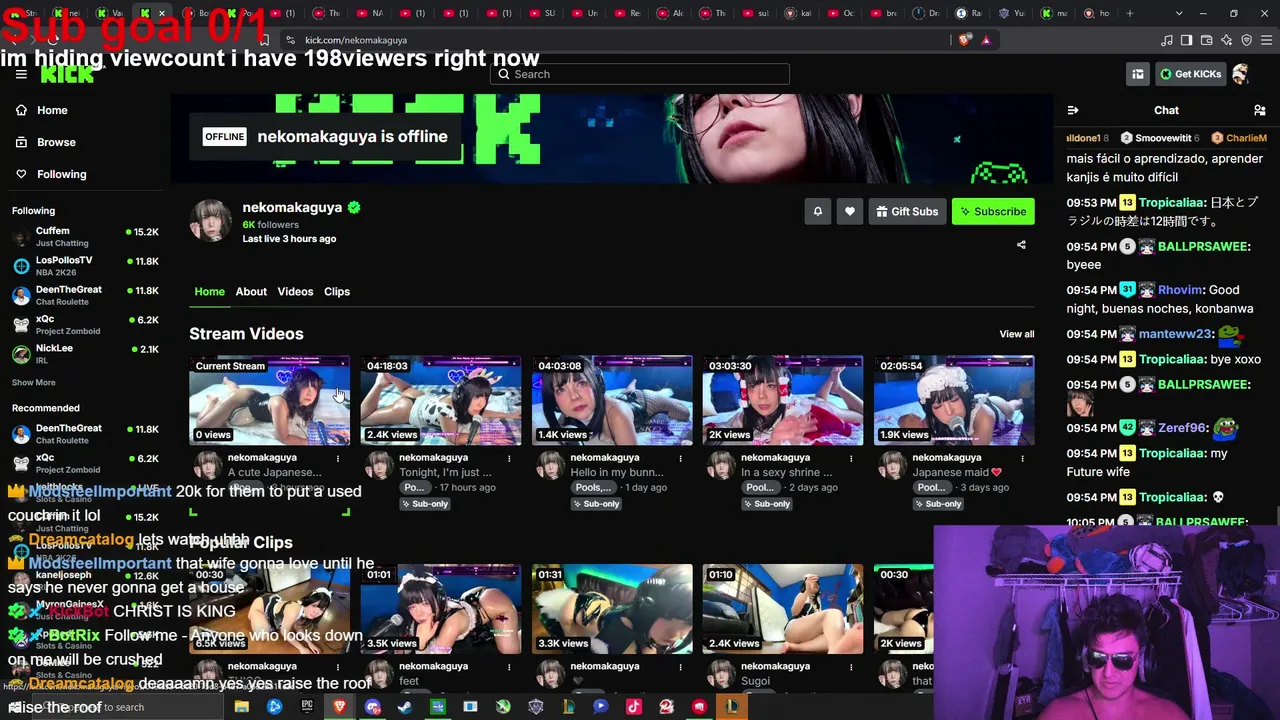The height and width of the screenshot is (720, 1280).
Task: Click the Home icon in the sidebar
Action: point(21,110)
